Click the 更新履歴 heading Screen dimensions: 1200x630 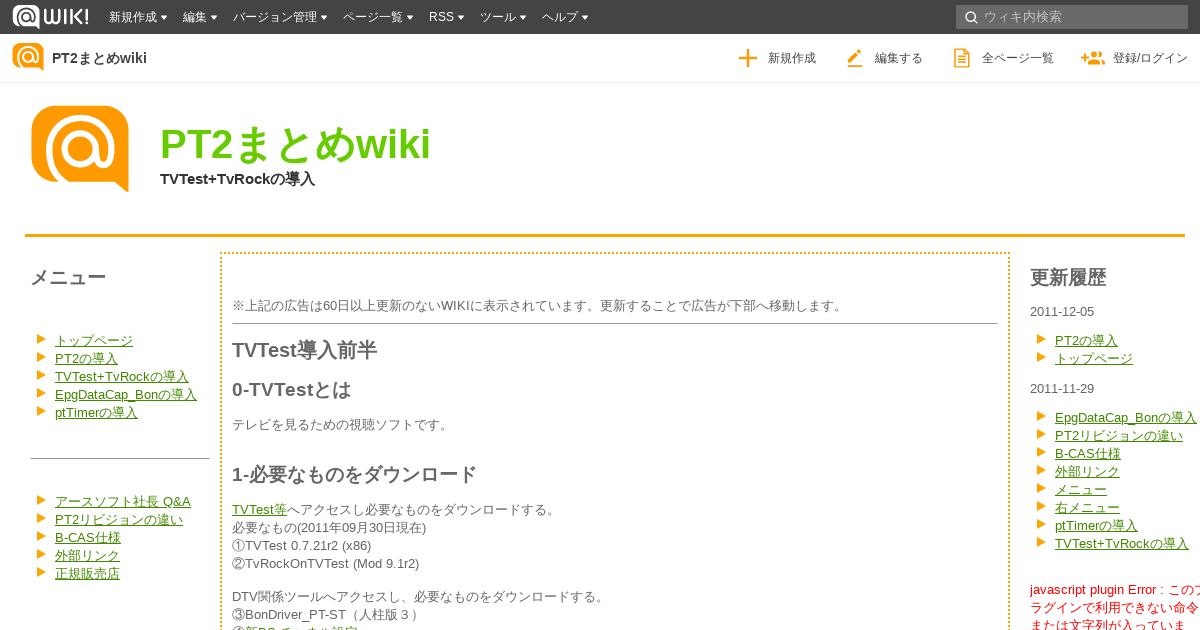(1068, 277)
